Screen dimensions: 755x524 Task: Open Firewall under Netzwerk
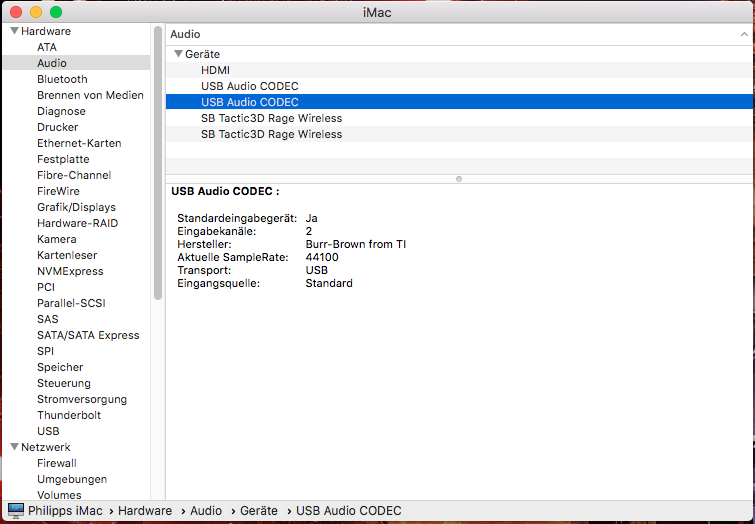point(56,463)
